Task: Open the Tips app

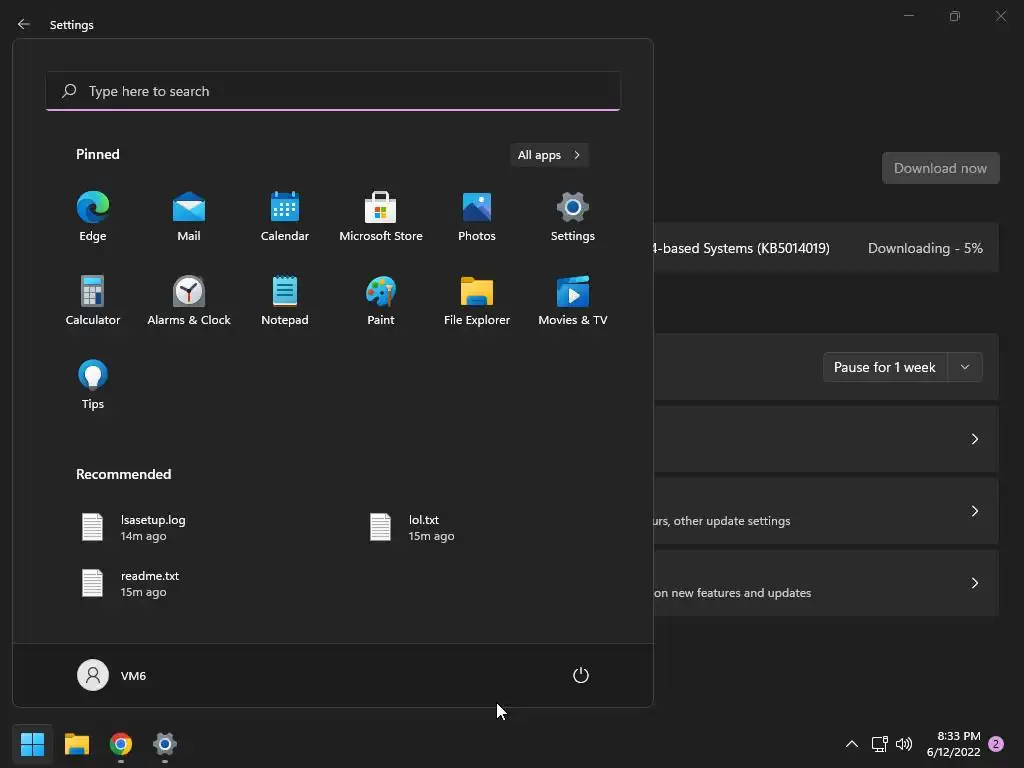Action: coord(93,385)
